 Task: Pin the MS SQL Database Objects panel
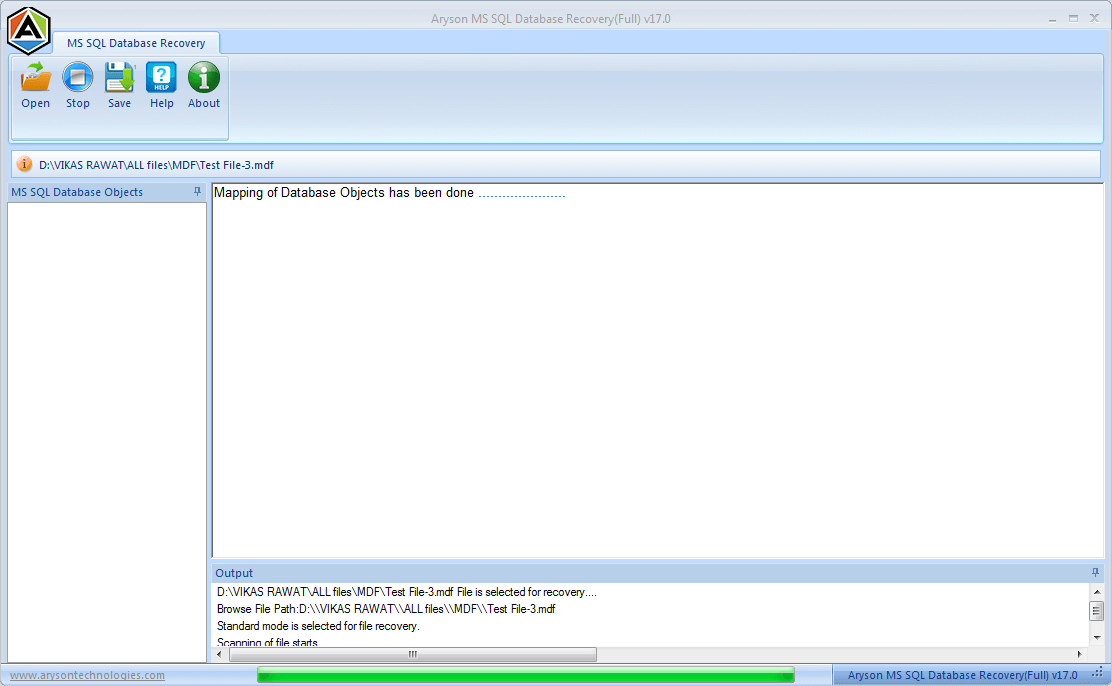[197, 192]
